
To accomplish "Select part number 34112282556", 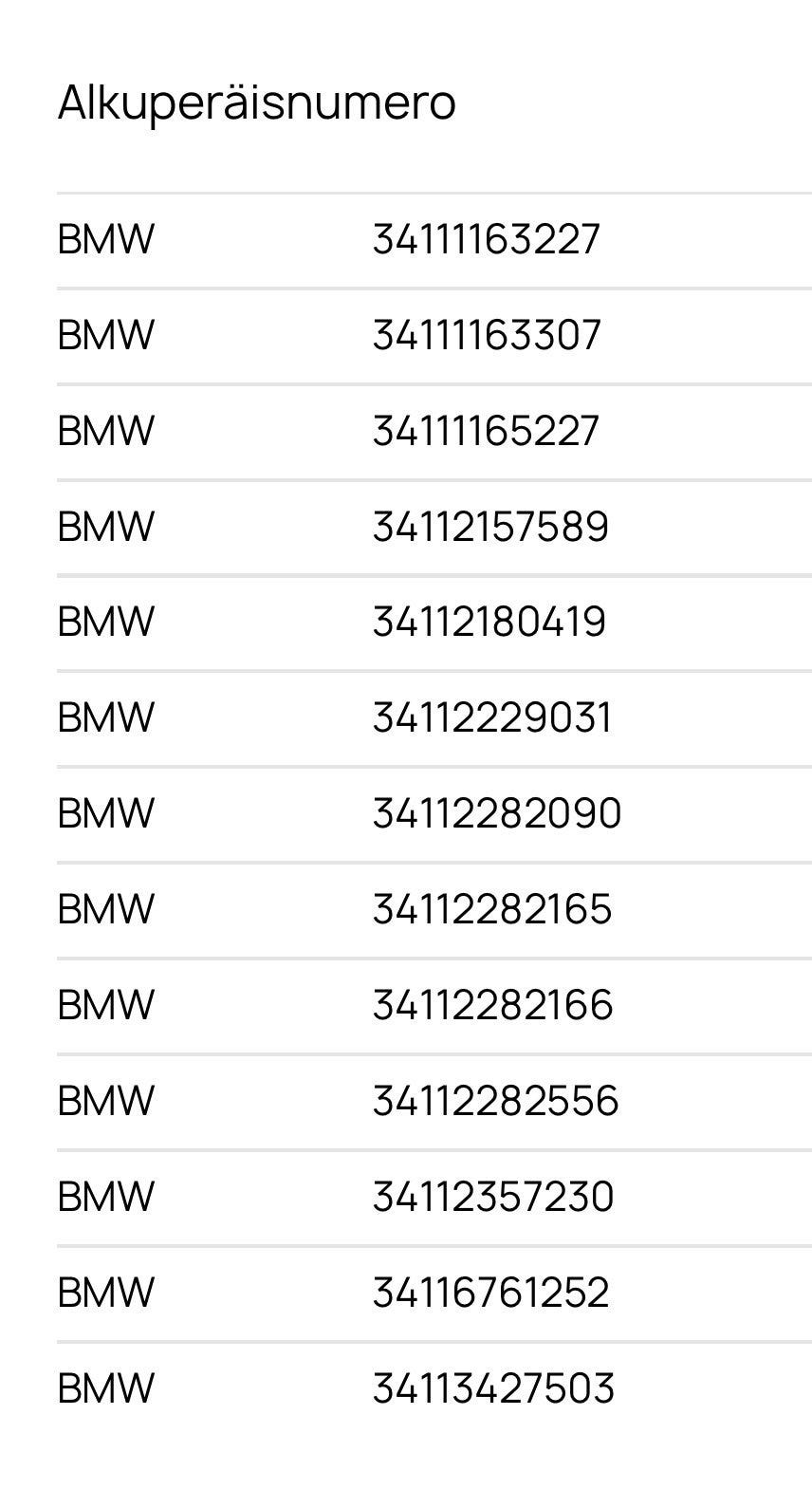I will click(495, 1101).
